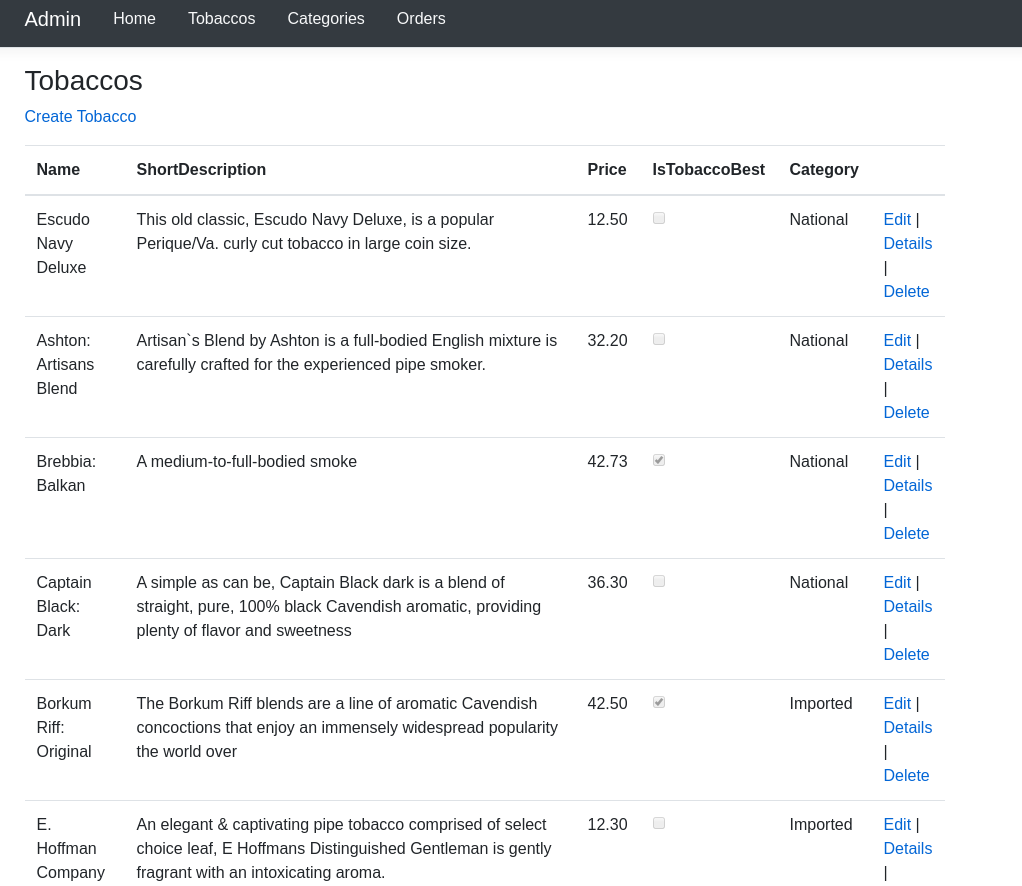Edit the Brebbia Balkan entry
Image resolution: width=1022 pixels, height=886 pixels.
(897, 462)
